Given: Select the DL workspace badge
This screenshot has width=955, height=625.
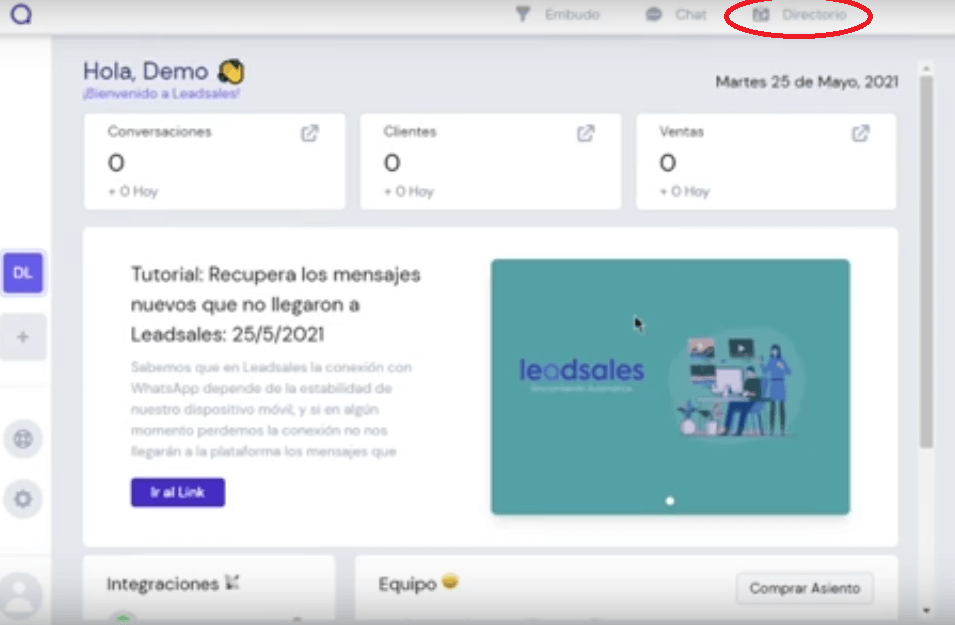Looking at the screenshot, I should click(23, 272).
